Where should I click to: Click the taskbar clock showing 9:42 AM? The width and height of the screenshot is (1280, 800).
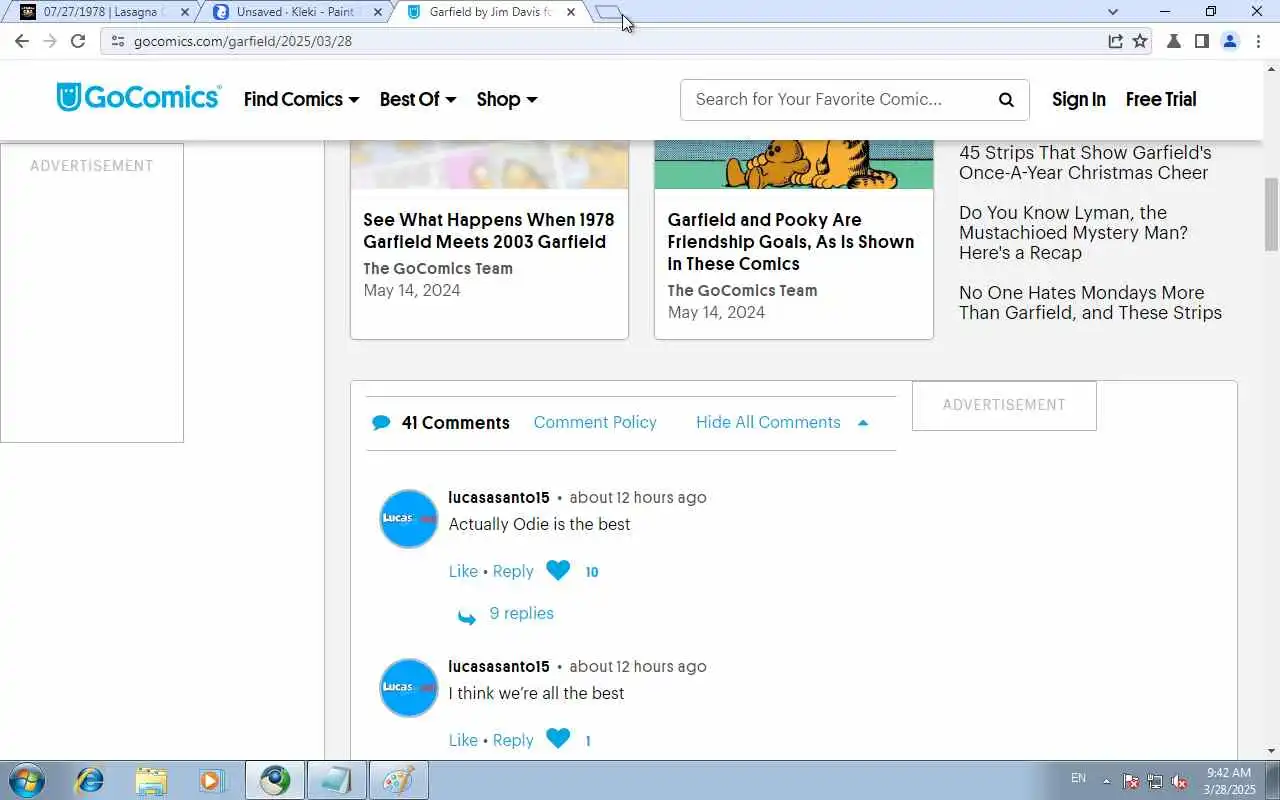coord(1229,781)
